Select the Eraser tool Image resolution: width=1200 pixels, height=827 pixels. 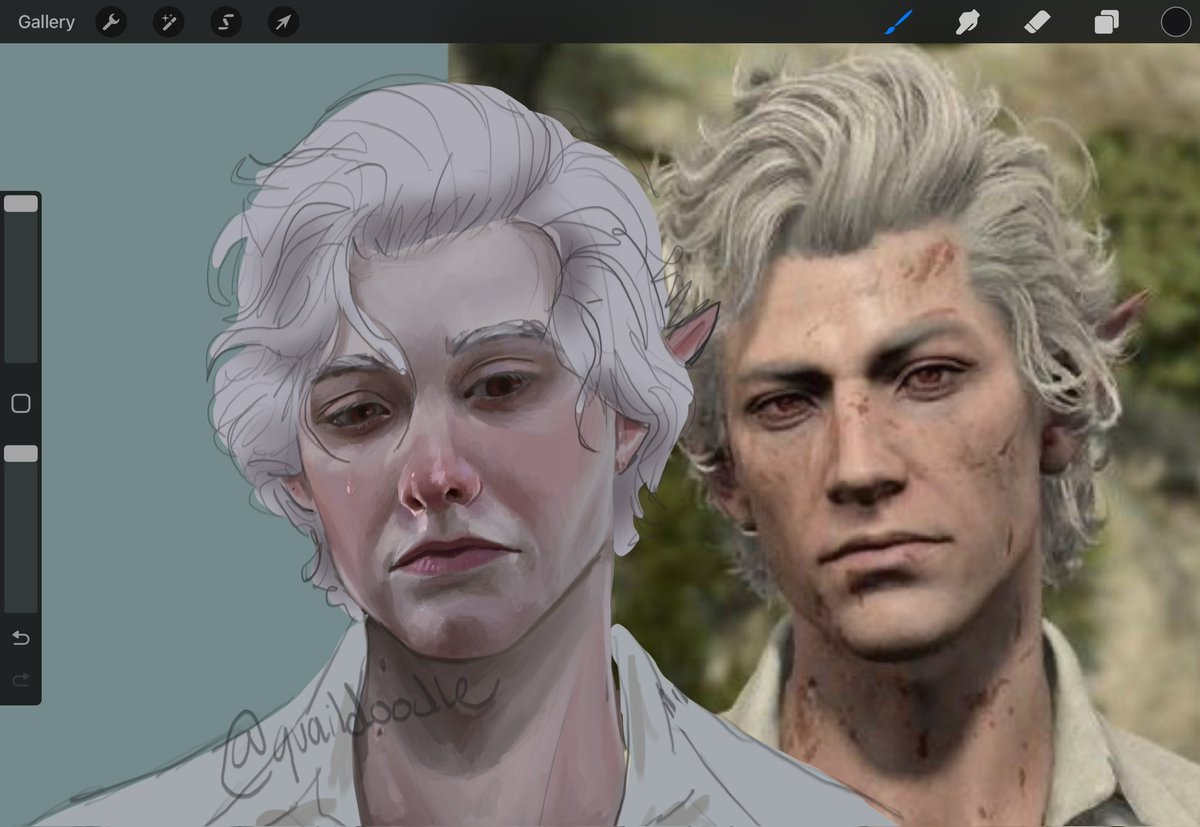point(1037,22)
